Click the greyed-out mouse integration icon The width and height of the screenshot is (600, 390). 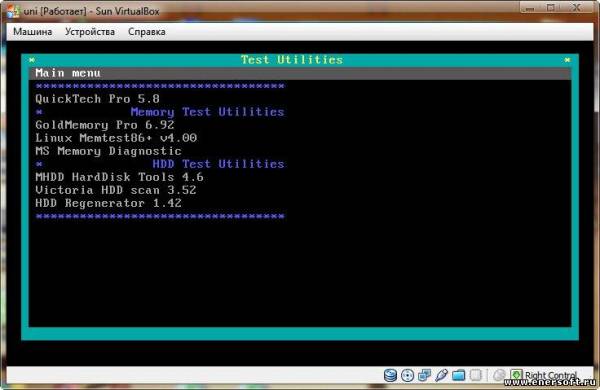click(499, 375)
